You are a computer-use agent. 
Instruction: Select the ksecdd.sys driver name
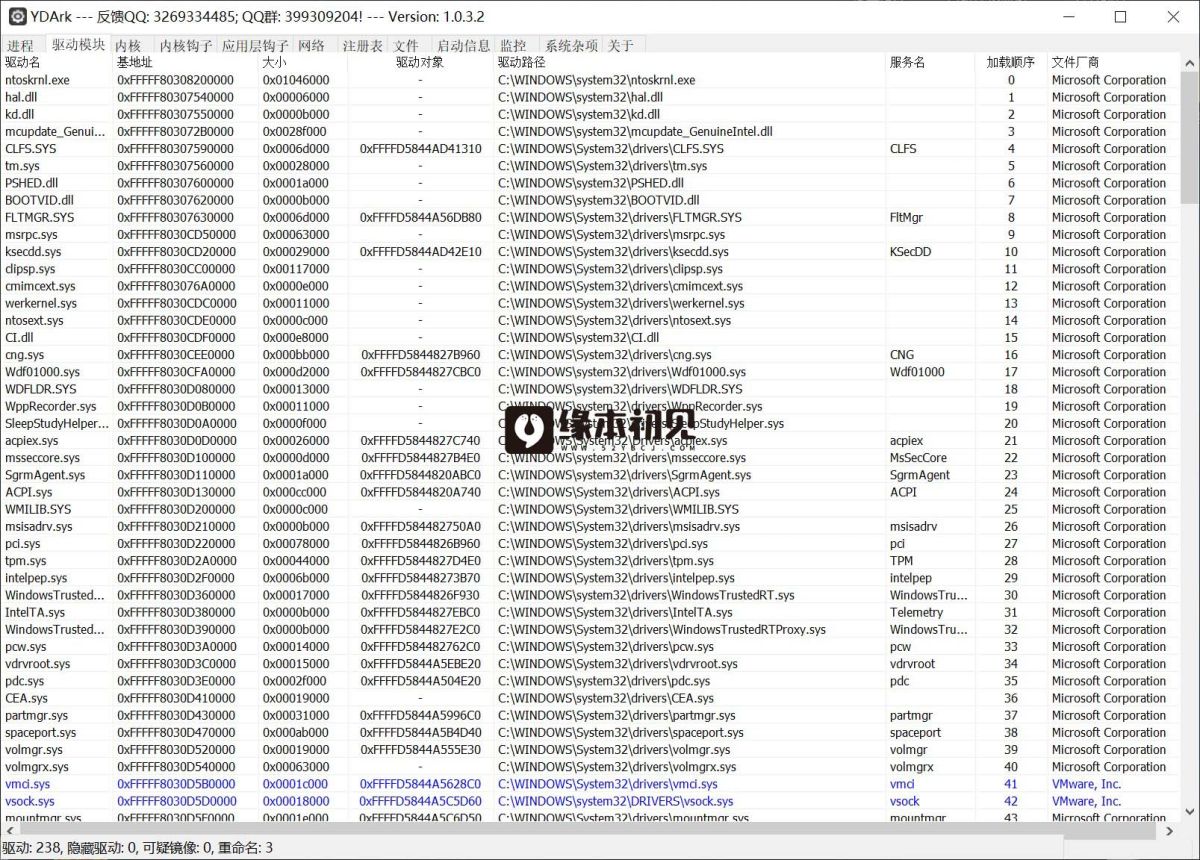click(33, 252)
